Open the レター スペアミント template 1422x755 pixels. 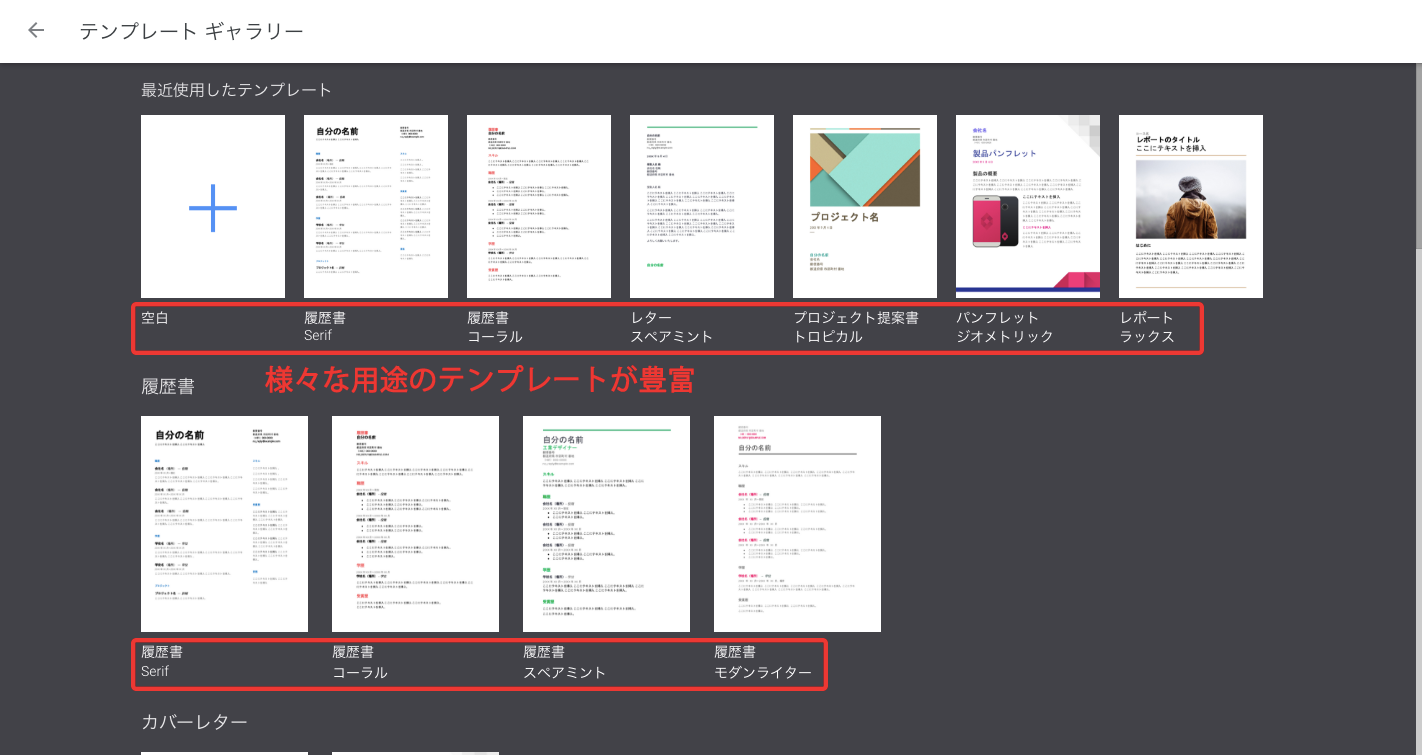702,207
